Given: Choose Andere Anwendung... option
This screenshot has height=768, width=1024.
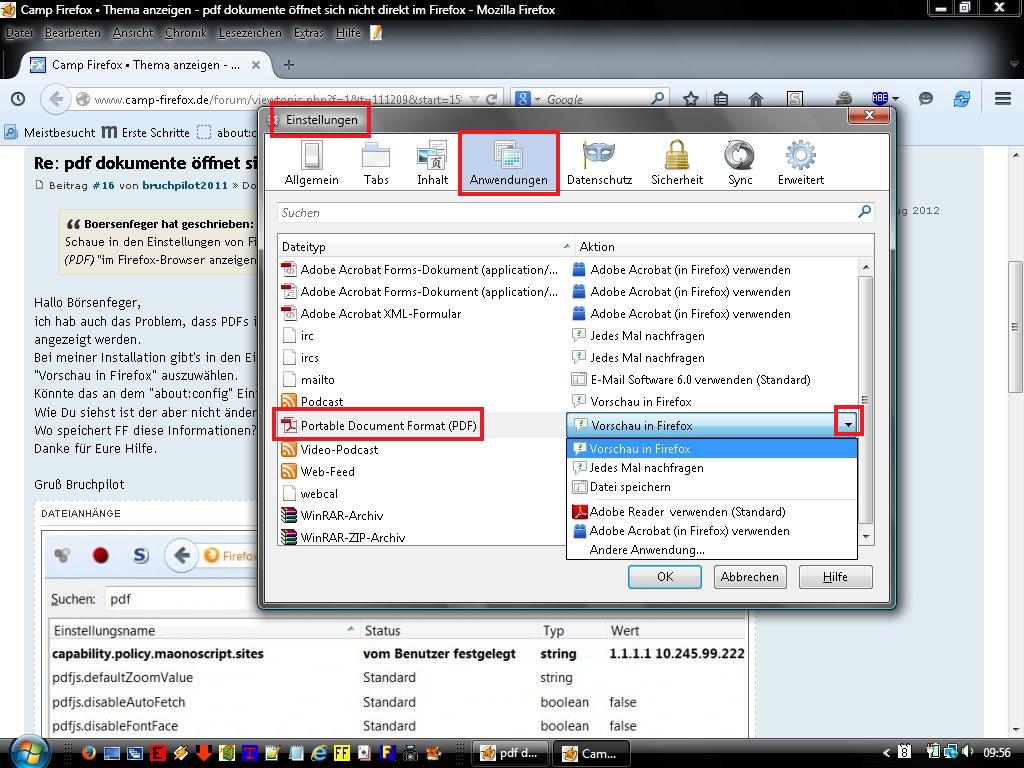Looking at the screenshot, I should coord(712,550).
